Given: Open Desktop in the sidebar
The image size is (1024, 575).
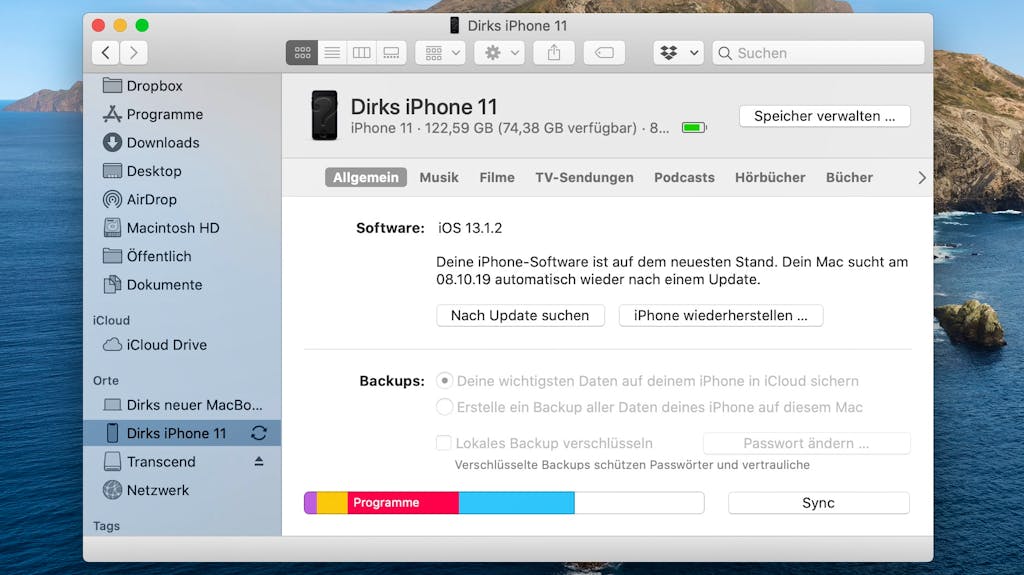Looking at the screenshot, I should pyautogui.click(x=183, y=171).
